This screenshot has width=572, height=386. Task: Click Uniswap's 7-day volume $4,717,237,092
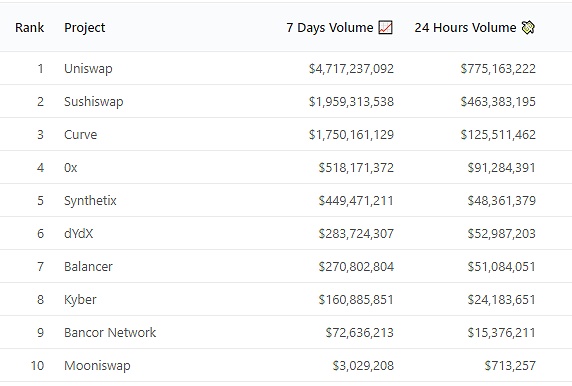(x=351, y=69)
